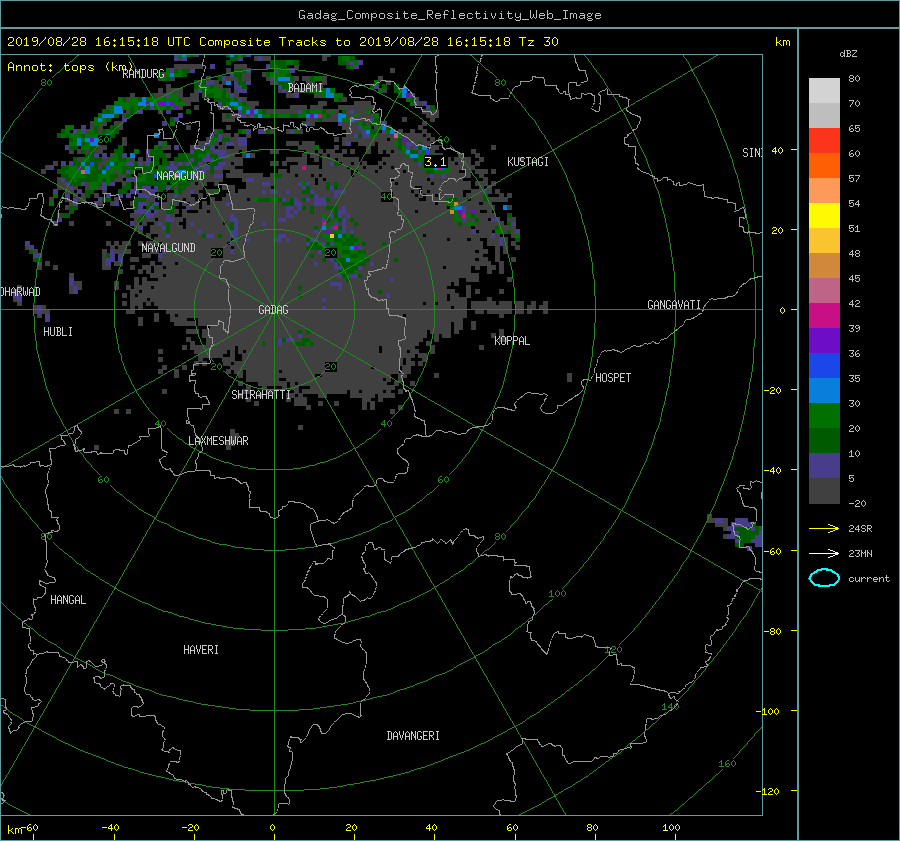Click the BADAMI town label
This screenshot has width=900, height=841.
(305, 88)
